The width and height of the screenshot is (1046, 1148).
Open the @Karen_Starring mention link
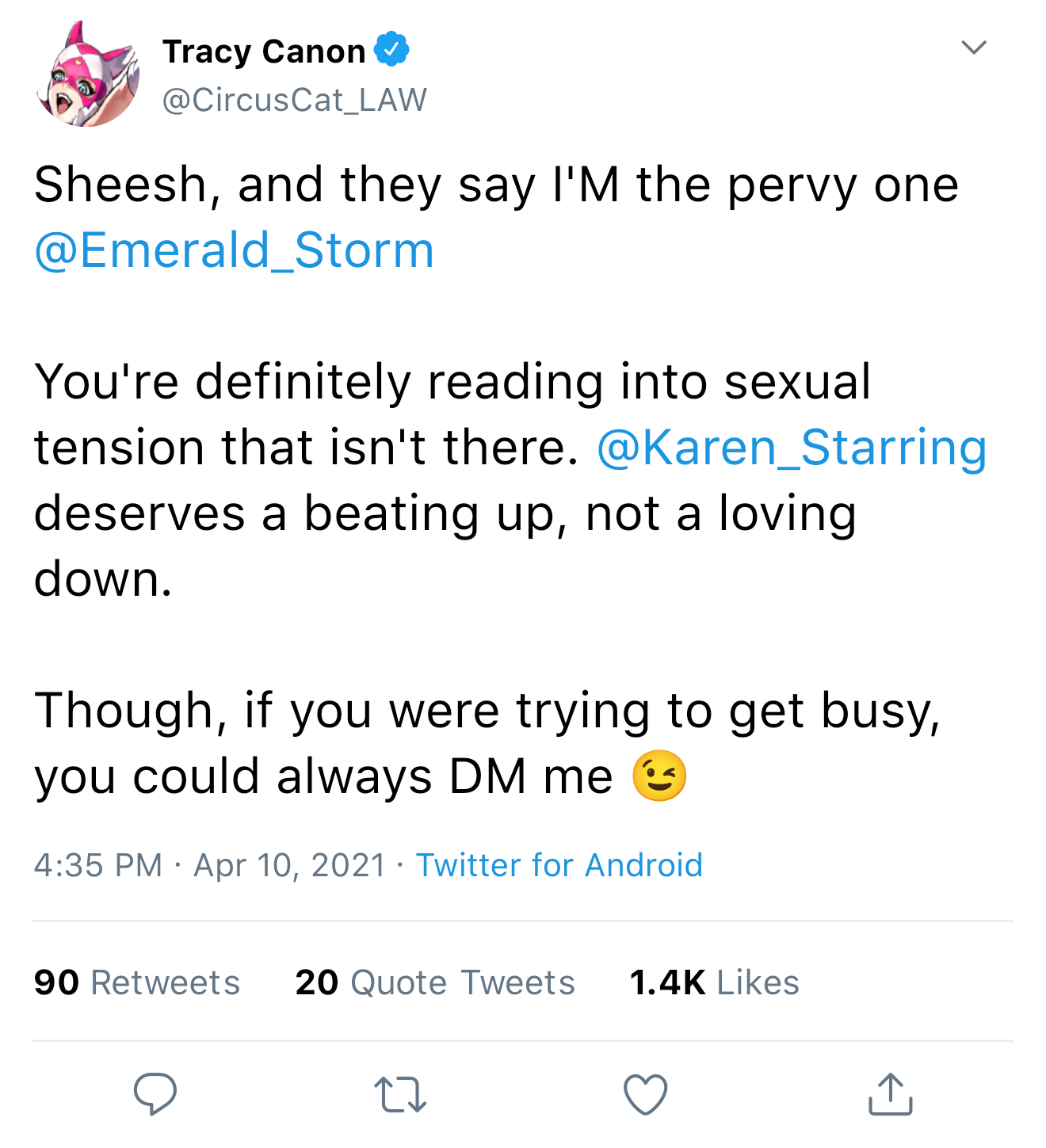point(791,448)
